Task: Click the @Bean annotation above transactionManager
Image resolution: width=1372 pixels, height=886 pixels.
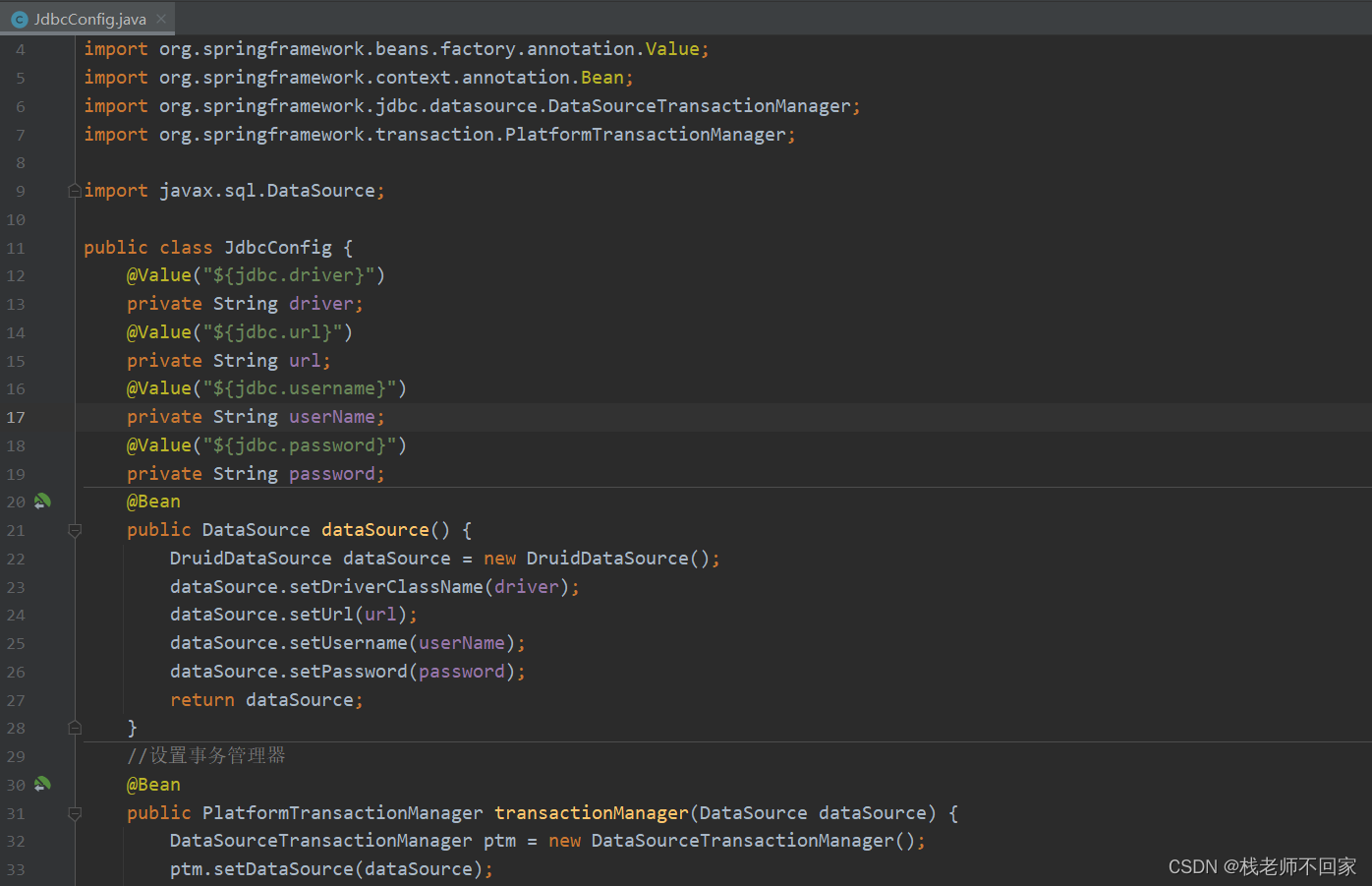Action: (x=153, y=785)
